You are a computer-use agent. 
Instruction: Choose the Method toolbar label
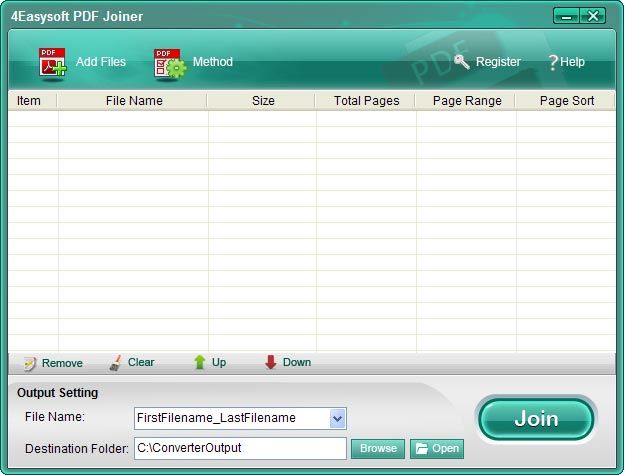tap(213, 62)
